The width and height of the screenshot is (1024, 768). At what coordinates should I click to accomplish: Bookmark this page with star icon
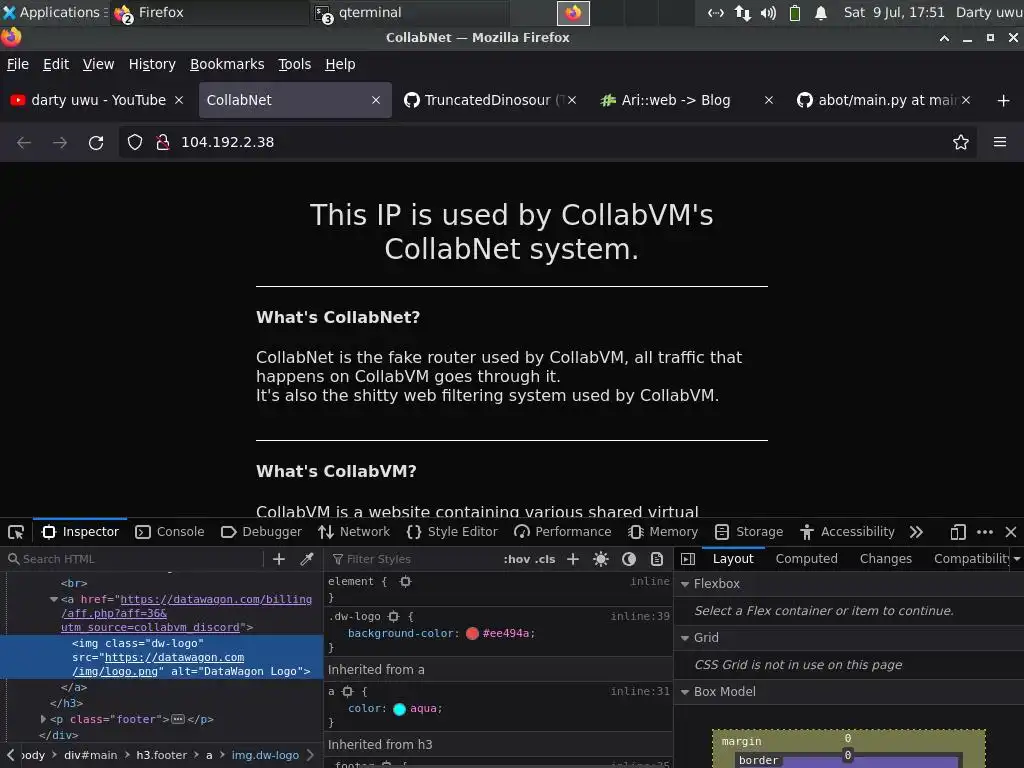pos(960,142)
